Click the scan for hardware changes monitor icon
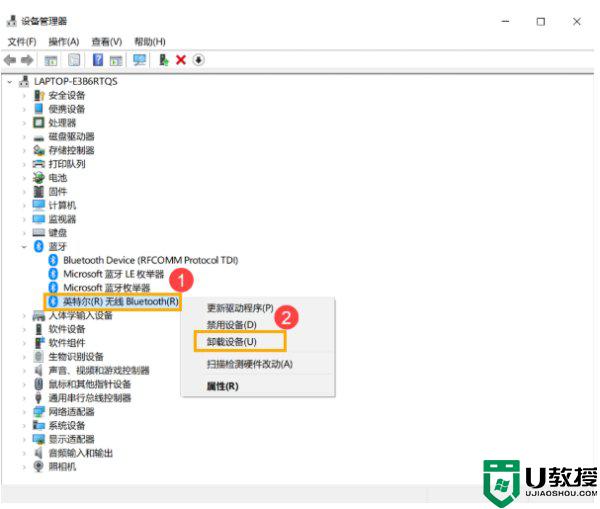This screenshot has height=509, width=600. click(140, 60)
